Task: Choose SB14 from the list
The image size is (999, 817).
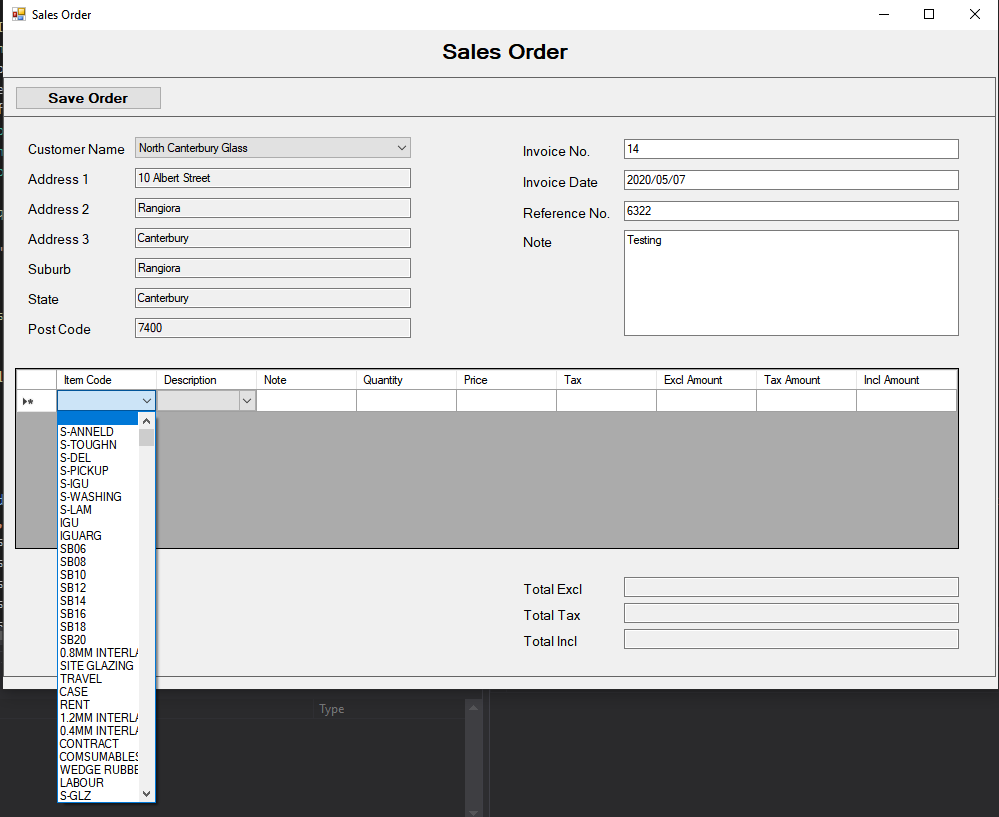Action: click(99, 601)
